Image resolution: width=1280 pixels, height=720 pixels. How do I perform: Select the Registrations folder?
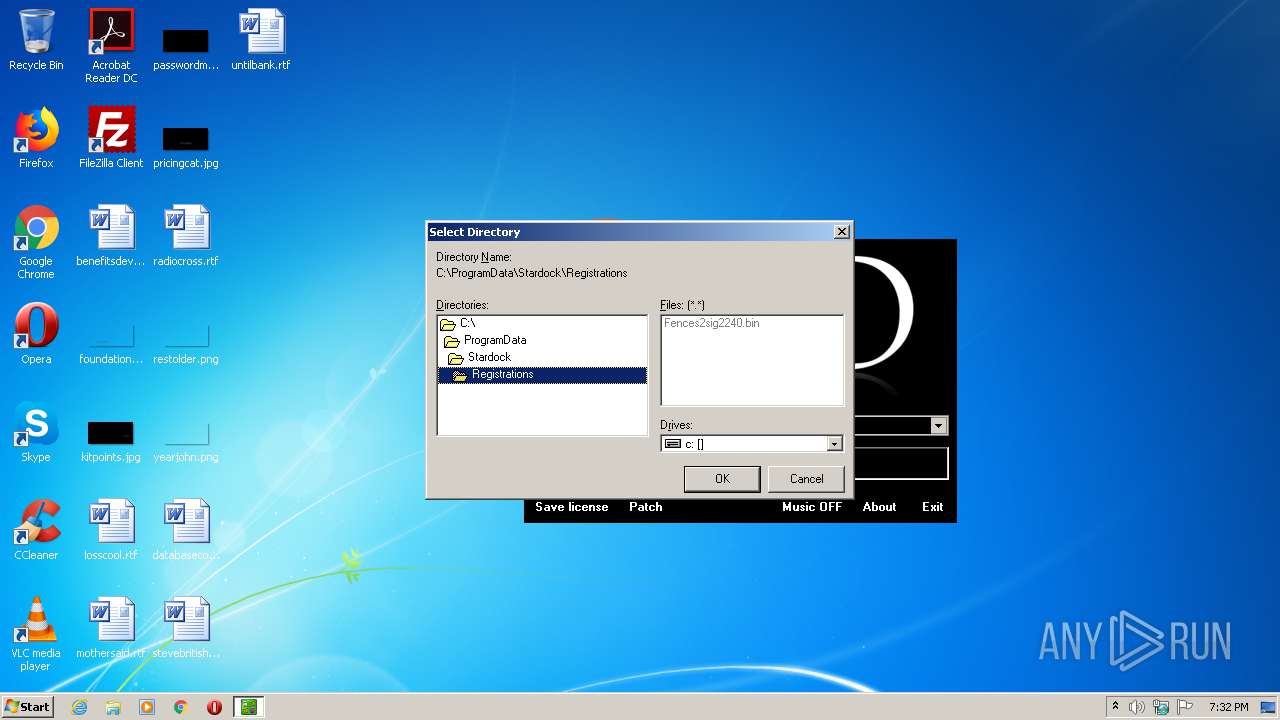(542, 374)
